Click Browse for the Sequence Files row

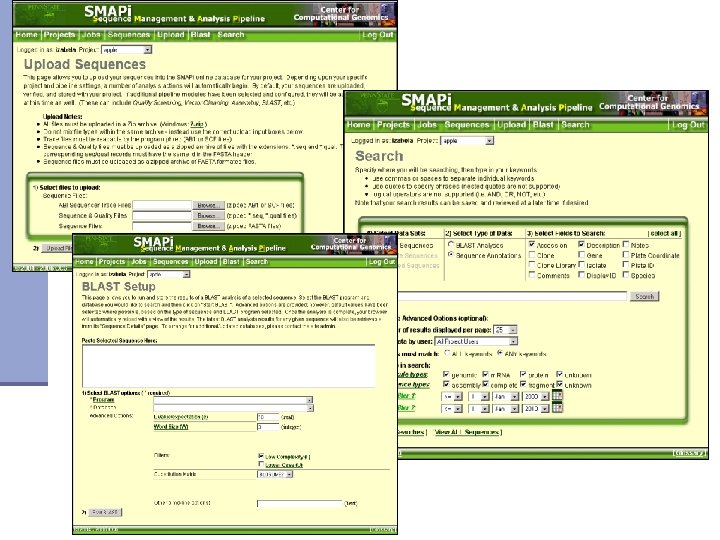coord(208,226)
